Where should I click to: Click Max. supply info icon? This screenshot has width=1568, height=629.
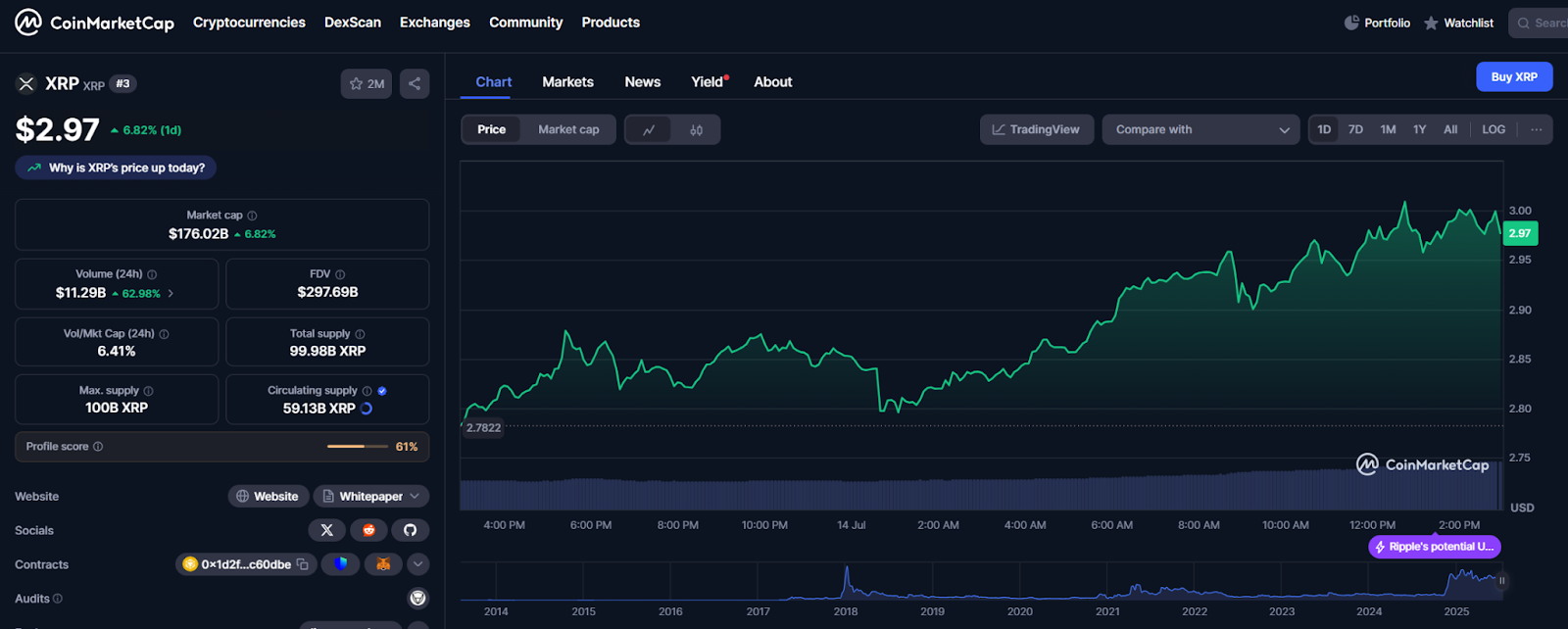tap(148, 391)
